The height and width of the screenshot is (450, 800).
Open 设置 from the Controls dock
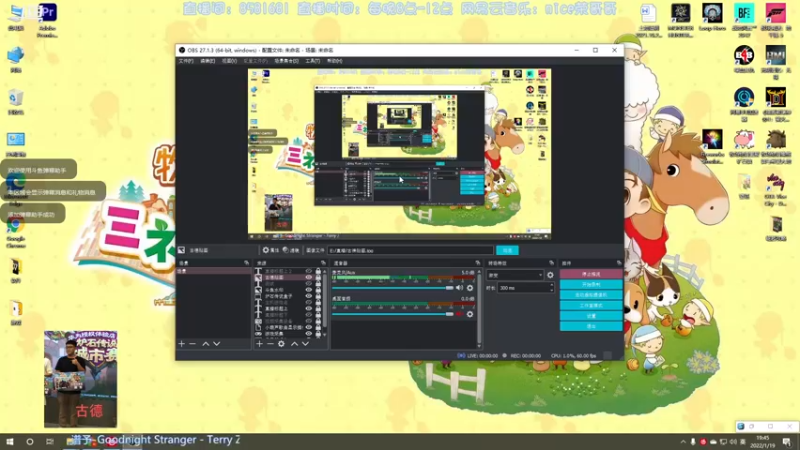[591, 316]
